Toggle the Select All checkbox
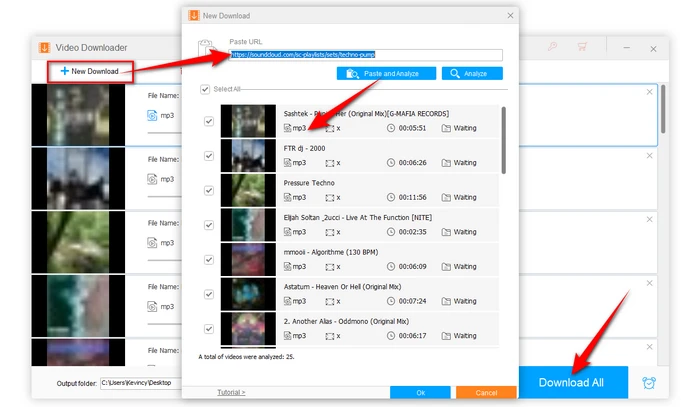Viewport: 700px width, 407px height. click(205, 89)
